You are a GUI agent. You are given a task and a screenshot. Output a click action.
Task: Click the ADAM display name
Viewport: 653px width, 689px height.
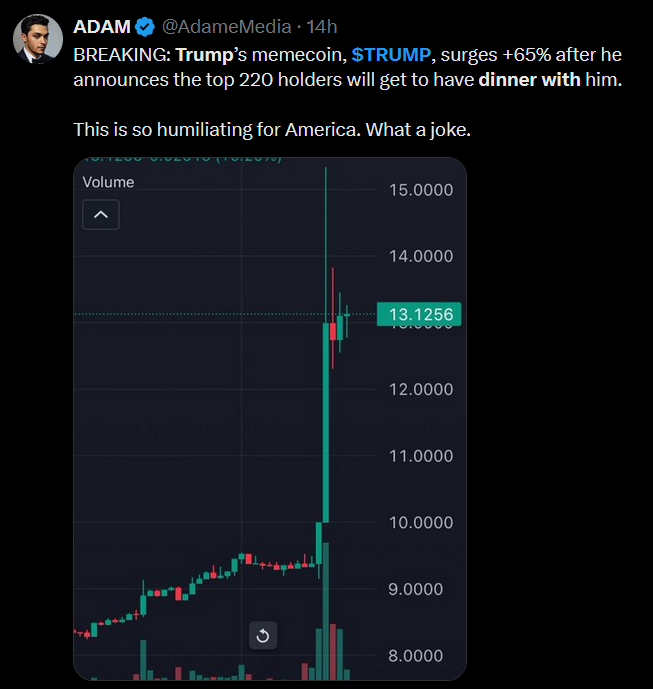click(102, 27)
